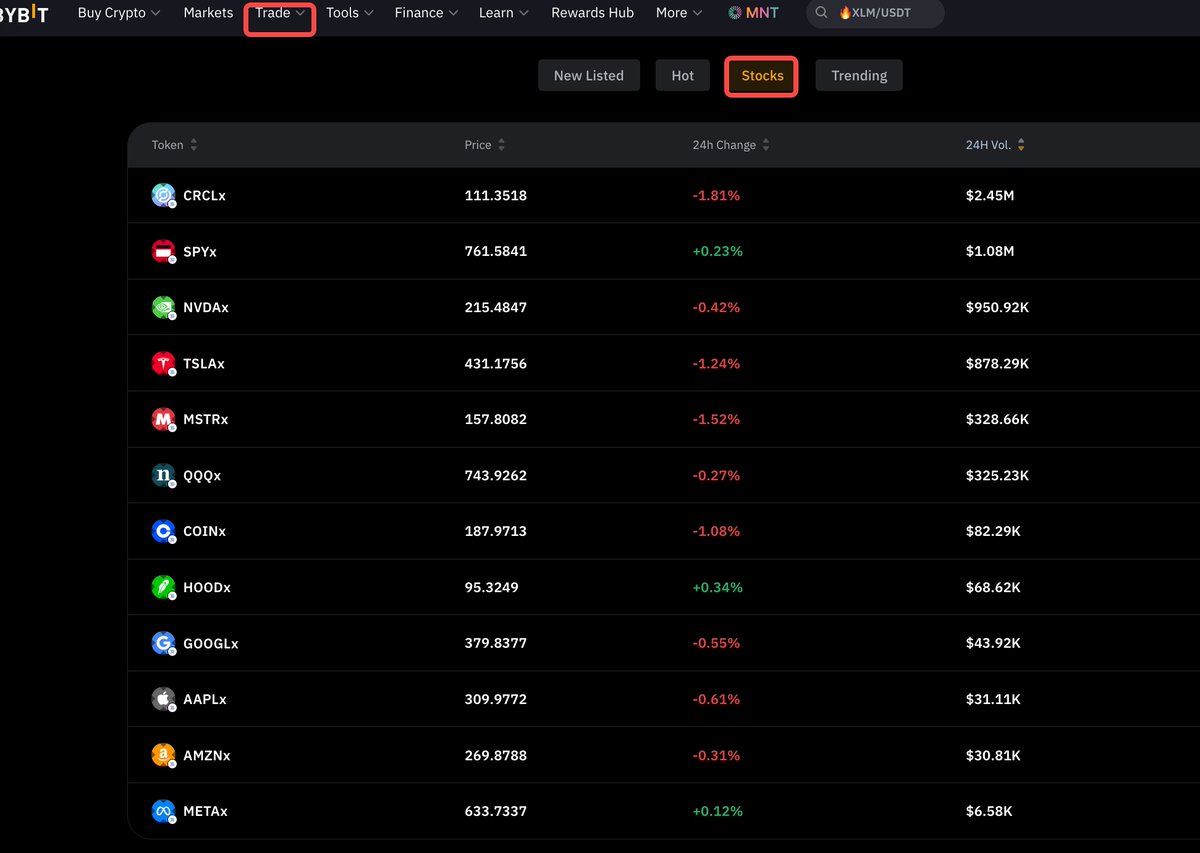Click the $2.45M volume value
1200x853 pixels.
(x=990, y=196)
